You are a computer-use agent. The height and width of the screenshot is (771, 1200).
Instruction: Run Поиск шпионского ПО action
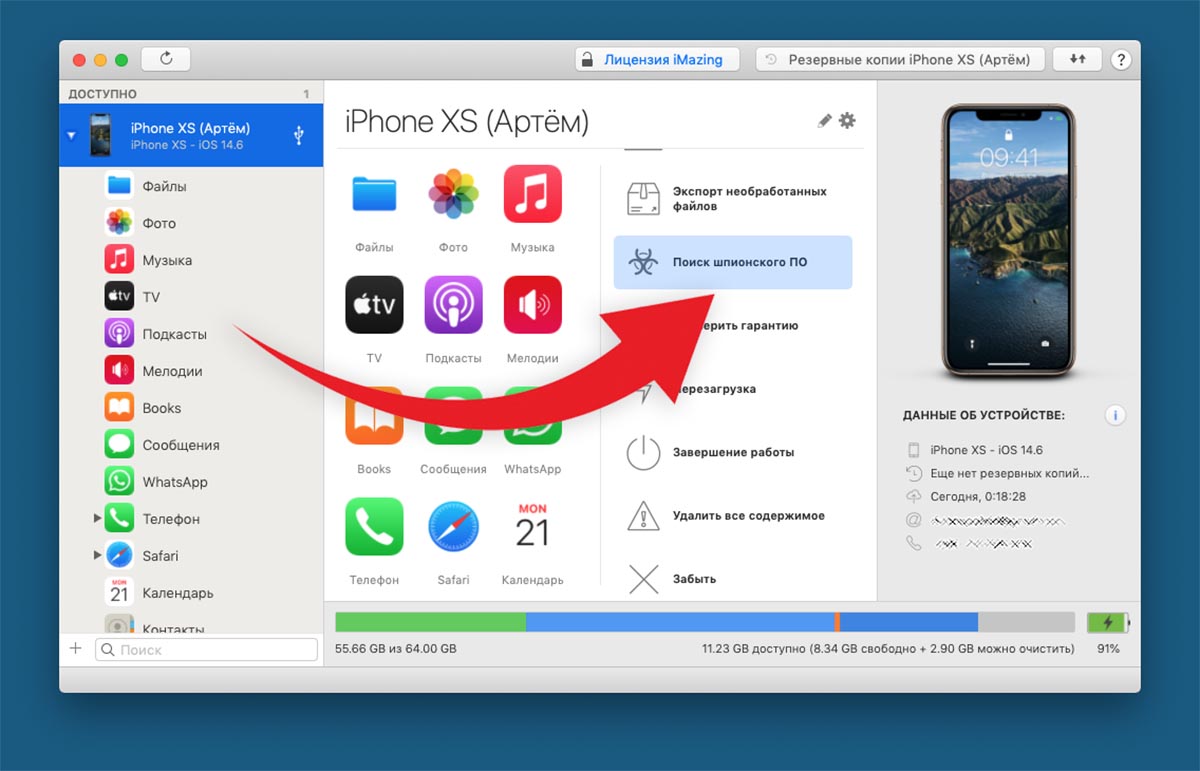733,262
